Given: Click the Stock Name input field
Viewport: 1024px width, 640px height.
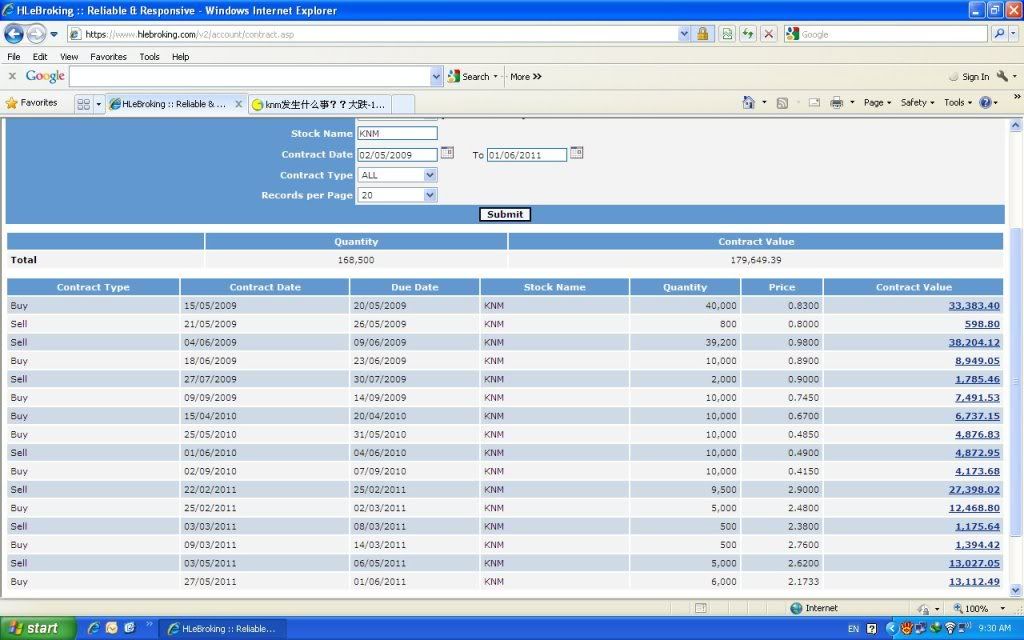Looking at the screenshot, I should click(x=397, y=133).
